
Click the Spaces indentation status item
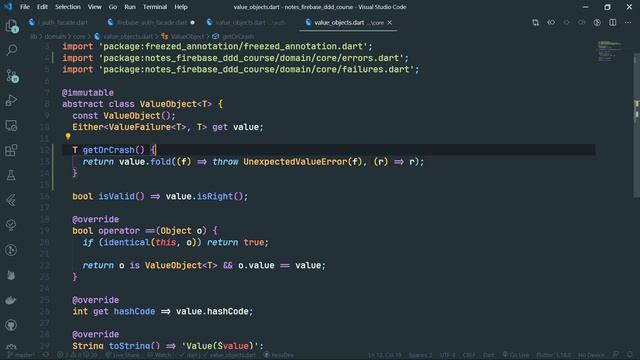[420, 355]
